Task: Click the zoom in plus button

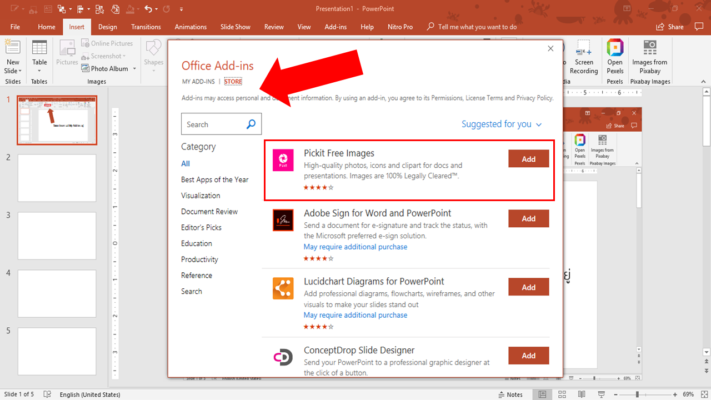Action: point(675,395)
